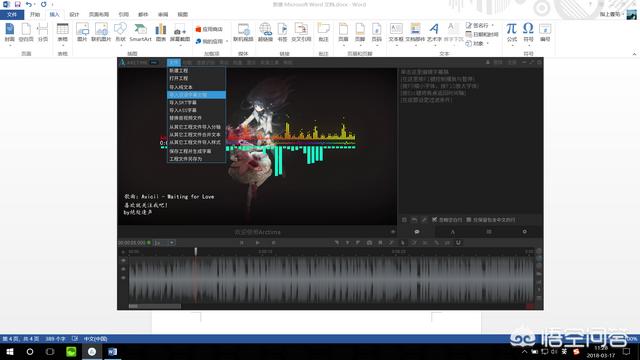Image resolution: width=640 pixels, height=360 pixels.
Task: Open Cortana search circle on taskbar
Action: 30,351
